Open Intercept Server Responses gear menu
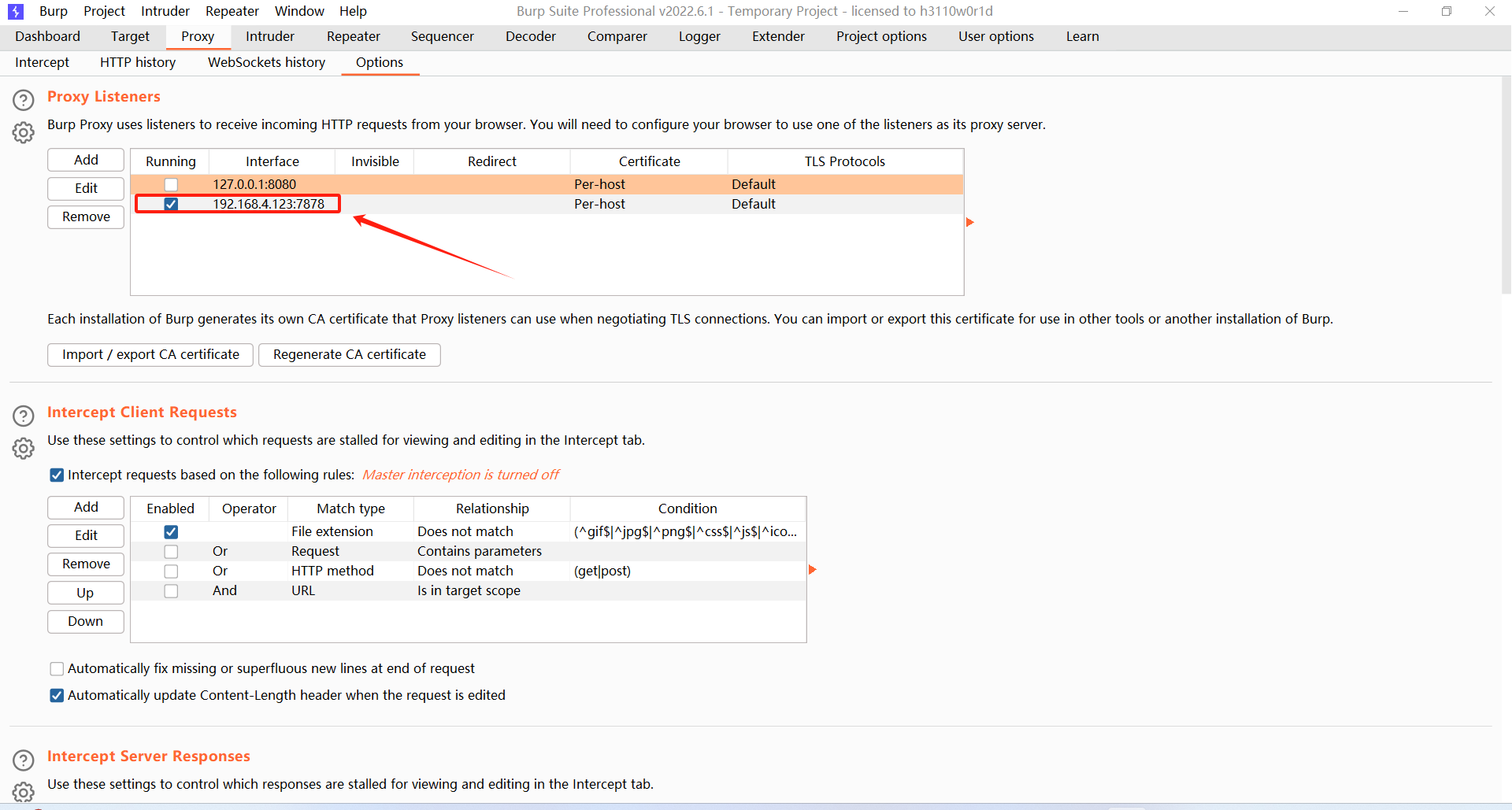 pyautogui.click(x=24, y=791)
